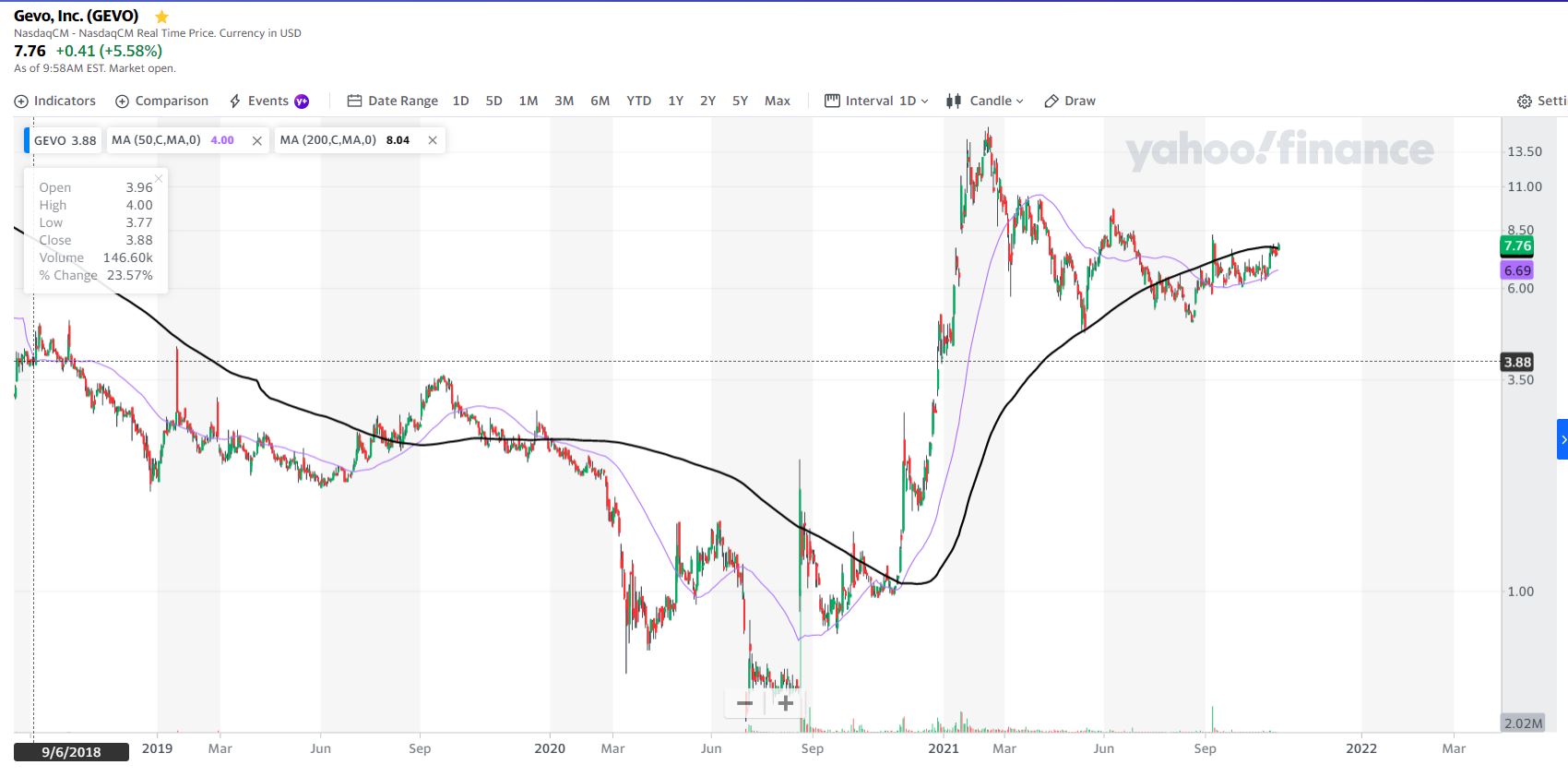Show the Max date range
Screen dimensions: 1568x777
(x=778, y=102)
